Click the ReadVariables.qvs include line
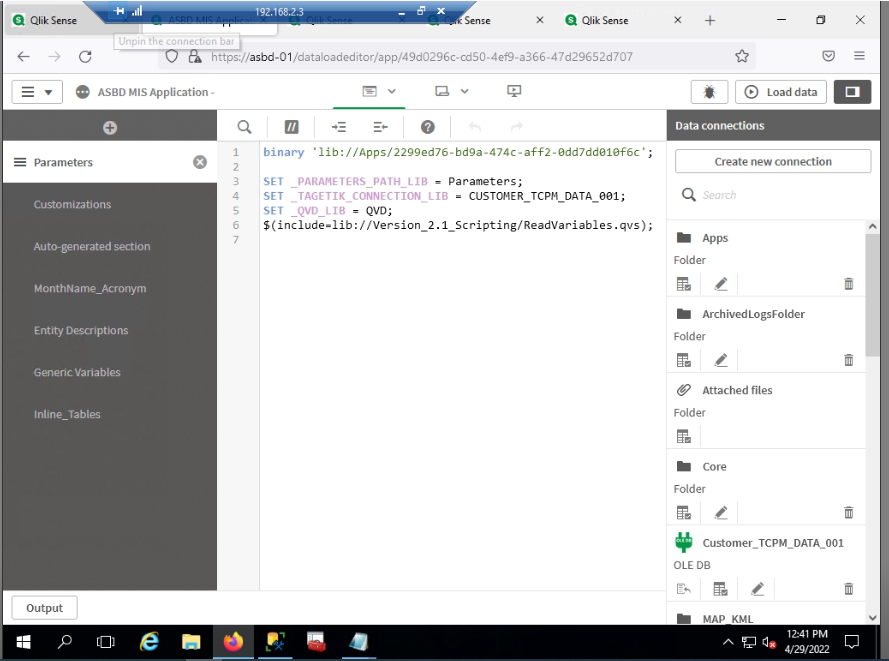The height and width of the screenshot is (661, 889). [458, 225]
